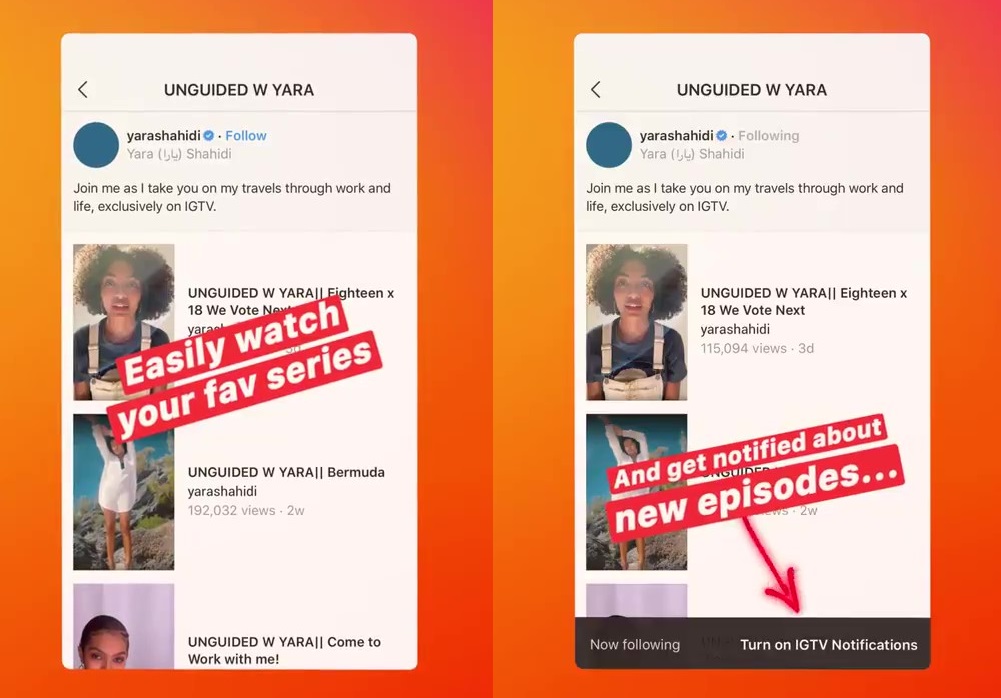
Task: Tap the back chevron on the left phone
Action: click(83, 89)
